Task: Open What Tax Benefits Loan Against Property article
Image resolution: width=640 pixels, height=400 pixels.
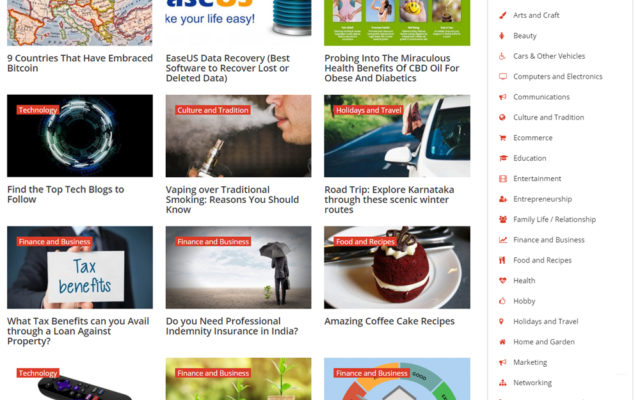Action: click(78, 331)
